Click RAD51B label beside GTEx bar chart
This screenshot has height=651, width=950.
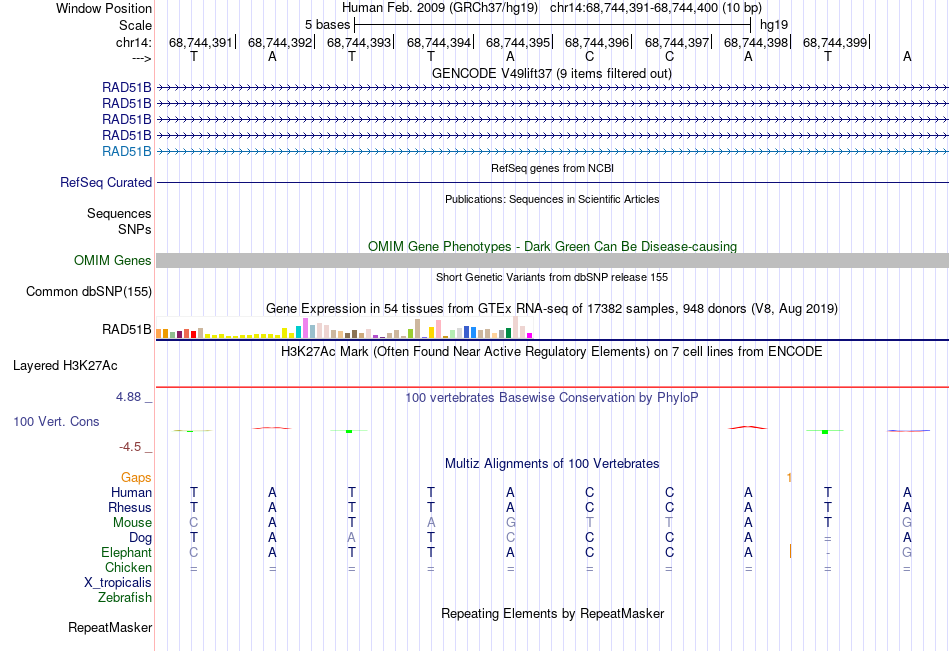click(127, 330)
